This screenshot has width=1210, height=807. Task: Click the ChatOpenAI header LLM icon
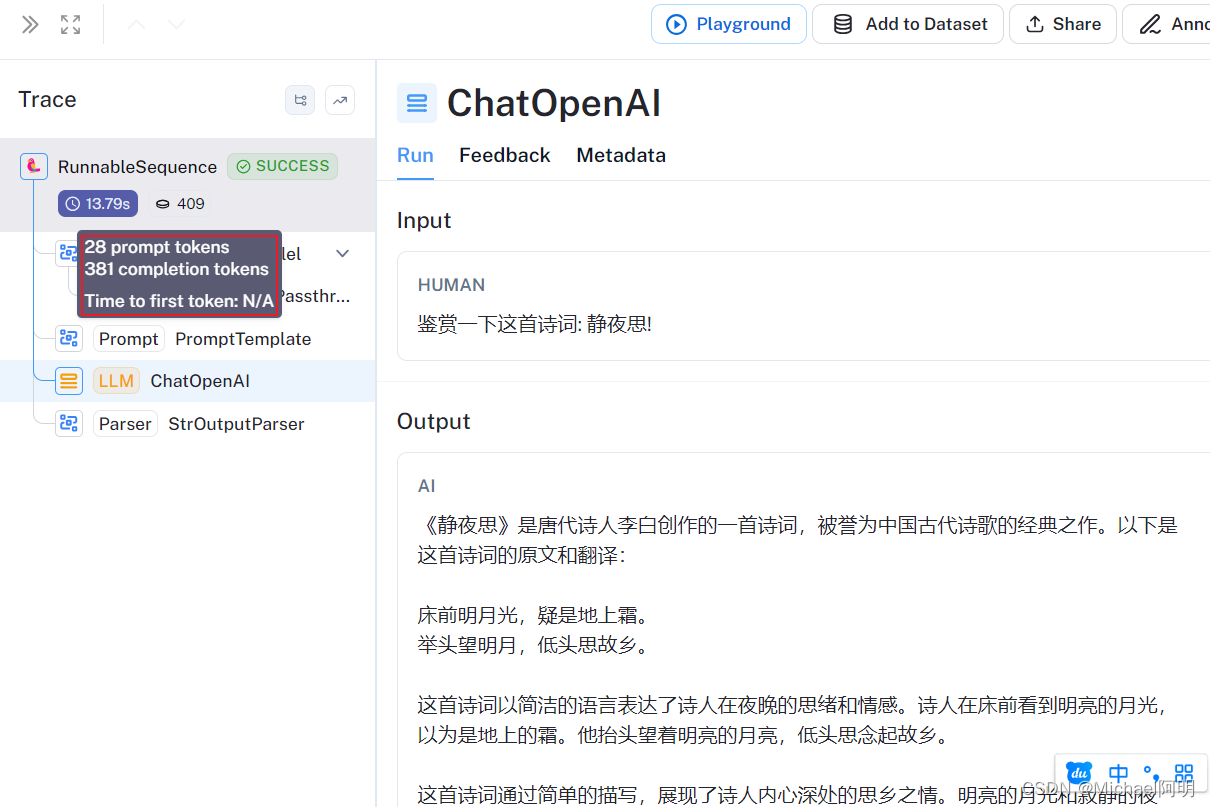click(417, 103)
